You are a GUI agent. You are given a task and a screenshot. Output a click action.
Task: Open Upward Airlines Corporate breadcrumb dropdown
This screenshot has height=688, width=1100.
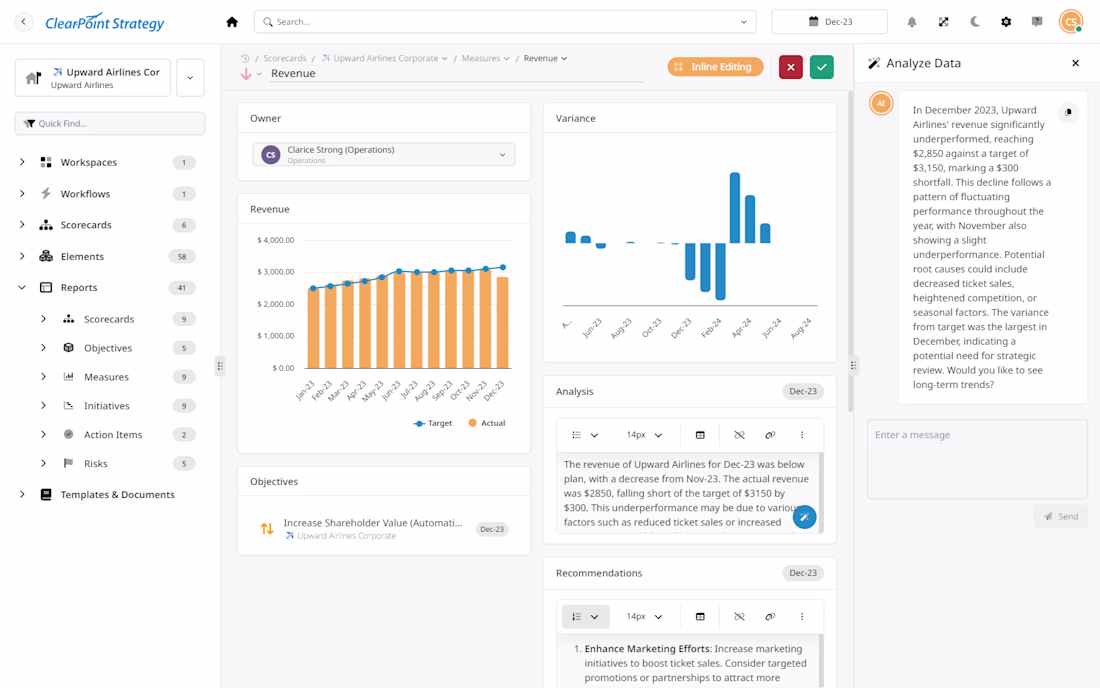coord(384,58)
